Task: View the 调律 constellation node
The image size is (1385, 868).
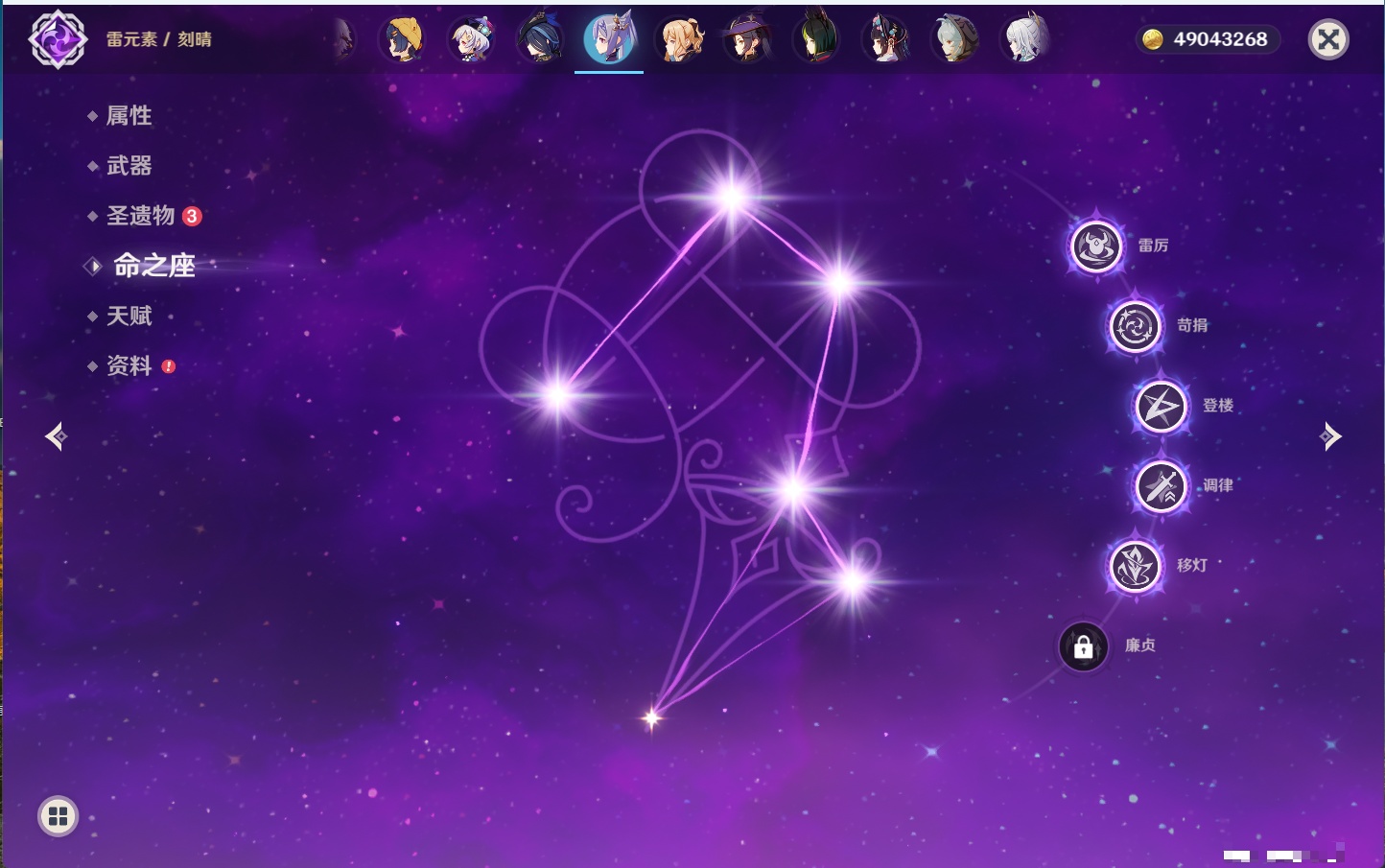Action: [x=1162, y=486]
